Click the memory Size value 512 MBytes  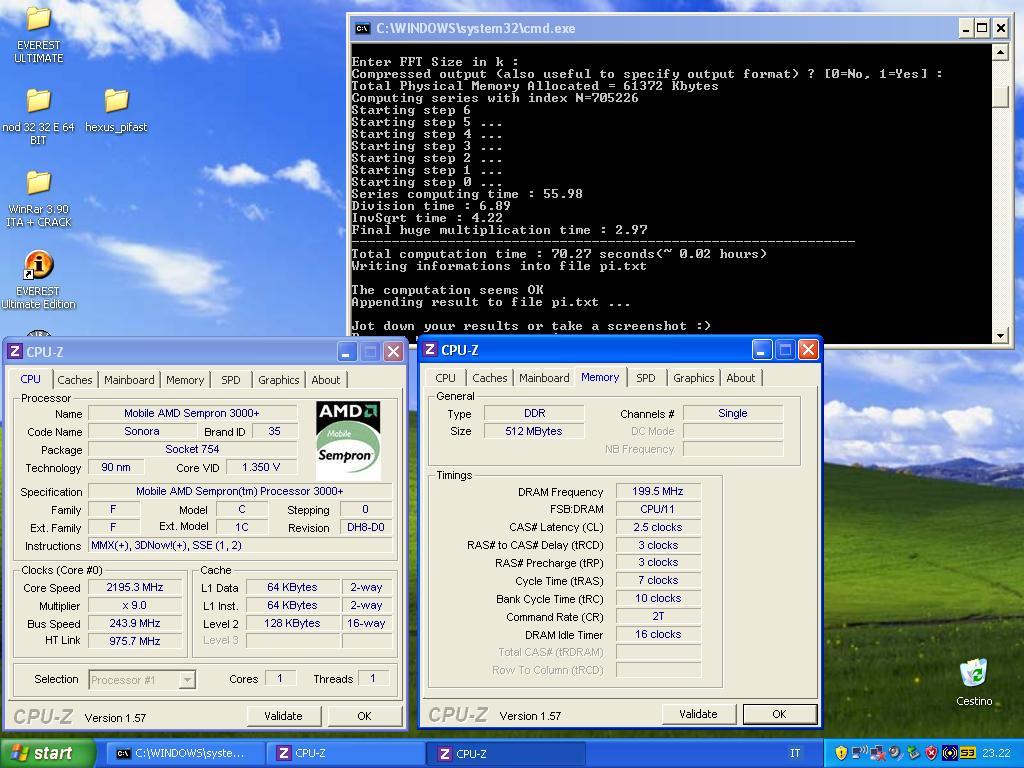tap(534, 431)
